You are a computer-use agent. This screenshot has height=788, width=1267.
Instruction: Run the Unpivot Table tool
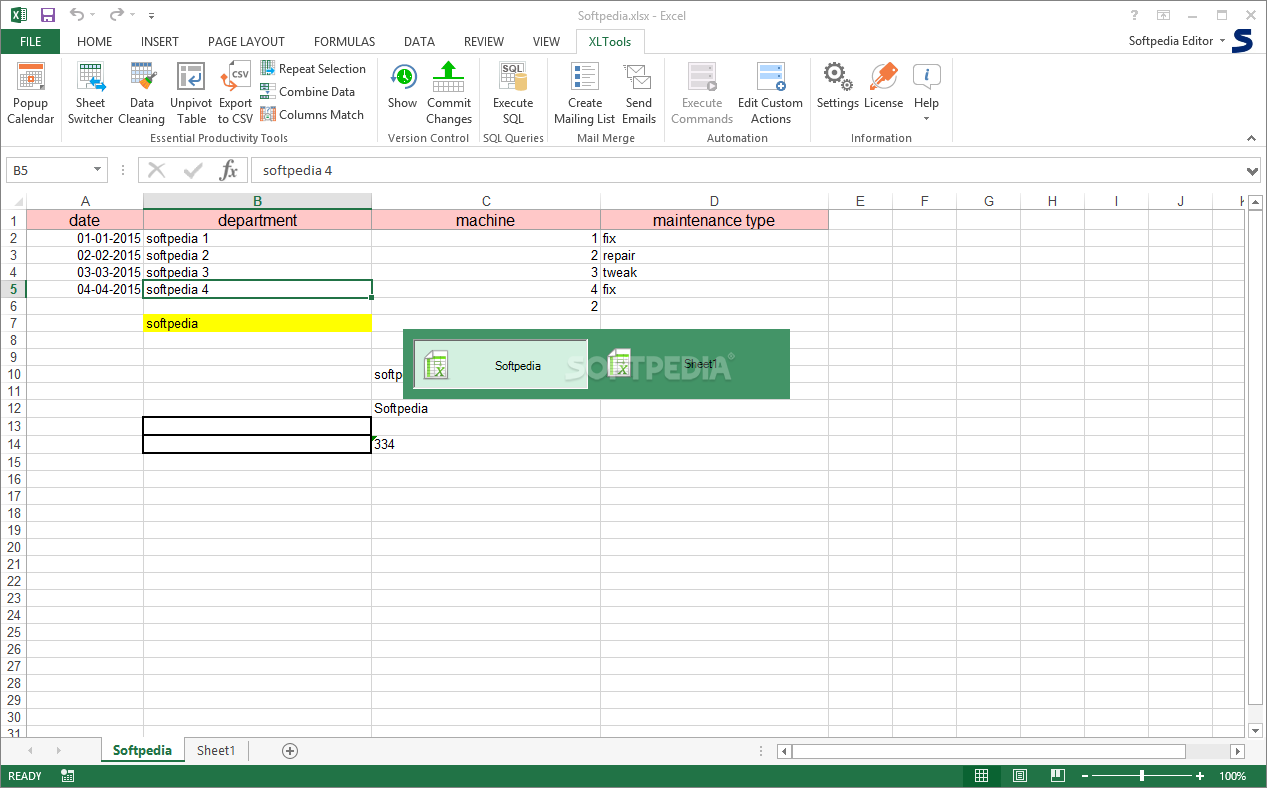(x=191, y=93)
